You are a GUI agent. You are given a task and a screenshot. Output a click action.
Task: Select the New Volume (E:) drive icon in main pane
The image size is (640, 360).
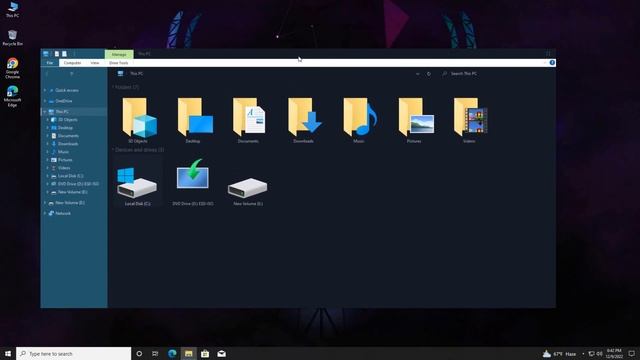[x=247, y=187]
